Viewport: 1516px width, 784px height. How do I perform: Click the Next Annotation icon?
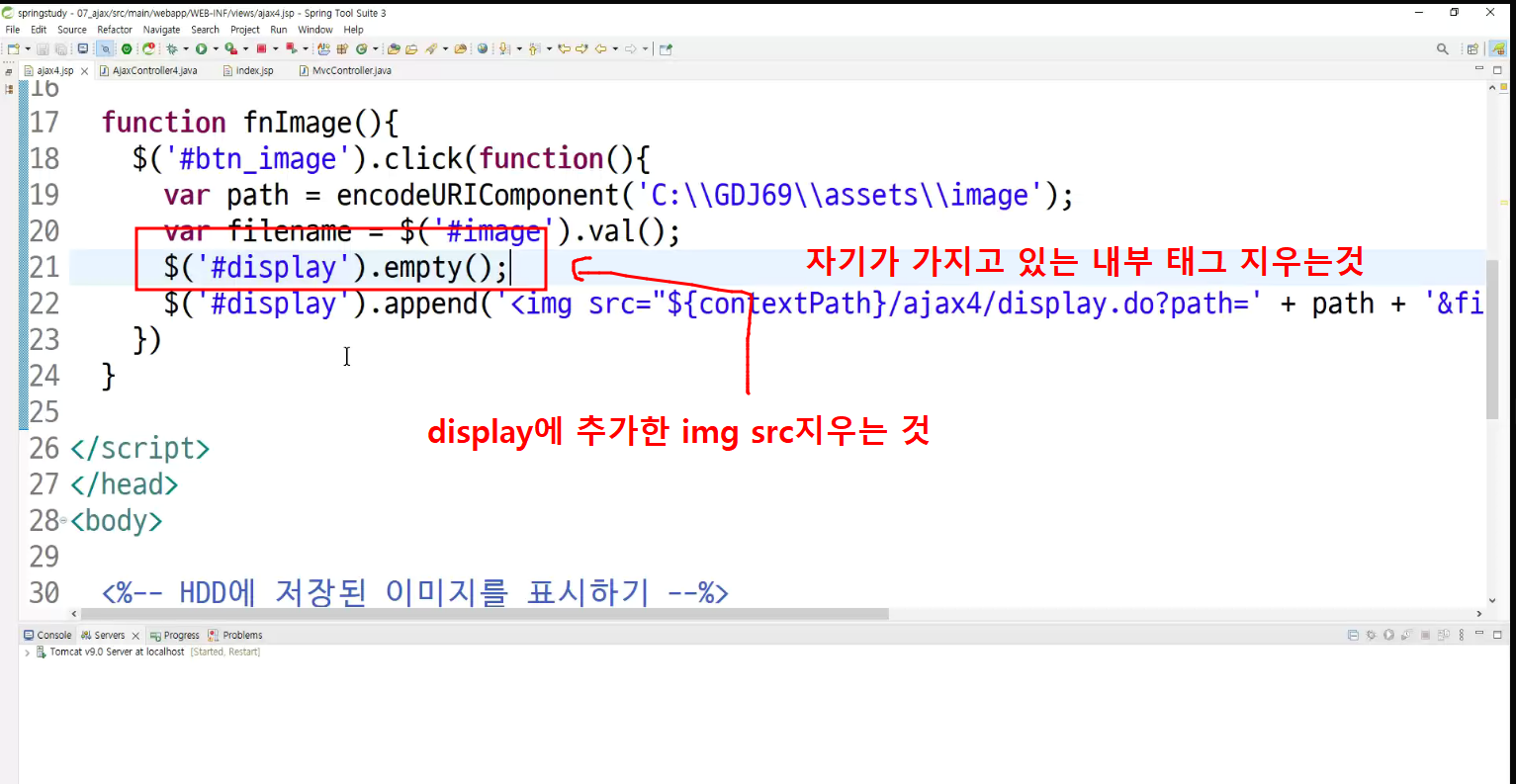(x=505, y=48)
